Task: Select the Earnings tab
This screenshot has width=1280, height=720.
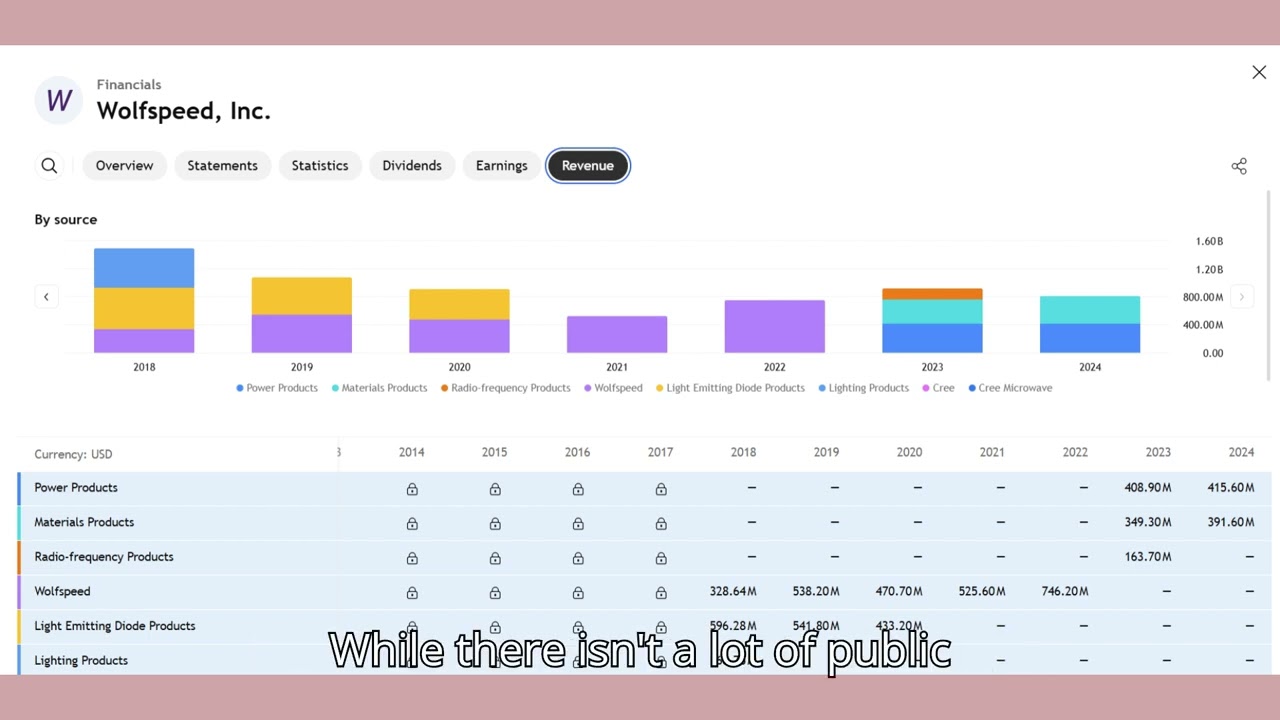Action: (501, 166)
